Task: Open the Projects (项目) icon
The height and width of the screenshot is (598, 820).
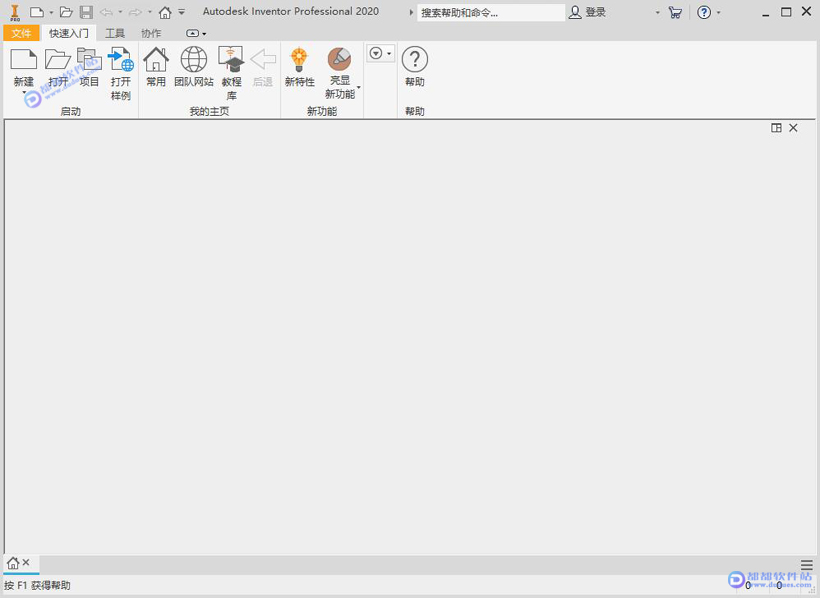Action: [x=89, y=59]
